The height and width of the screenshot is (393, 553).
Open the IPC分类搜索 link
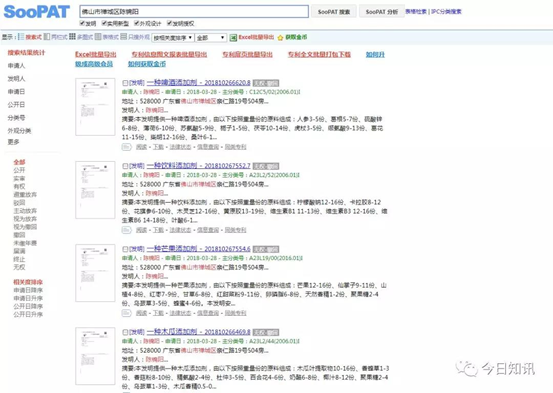point(446,12)
